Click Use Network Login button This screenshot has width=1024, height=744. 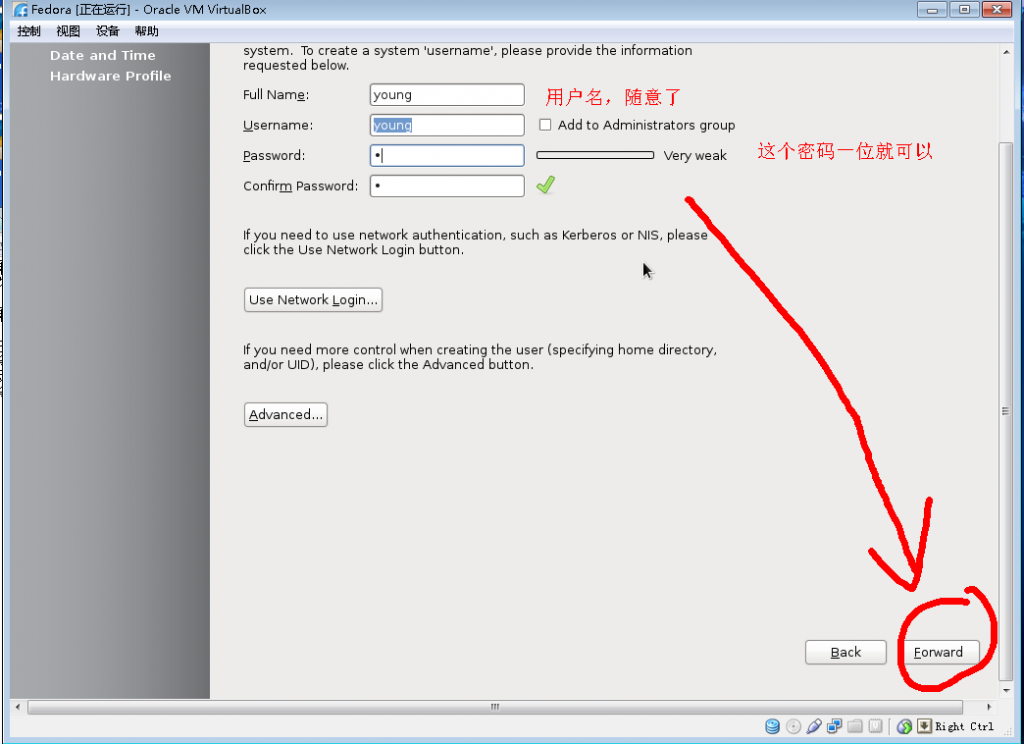tap(313, 299)
